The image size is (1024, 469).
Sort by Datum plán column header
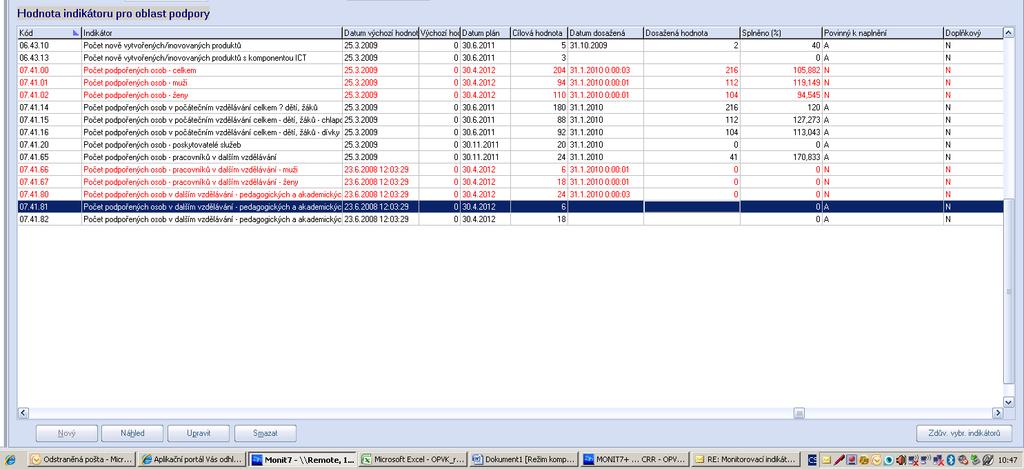485,32
